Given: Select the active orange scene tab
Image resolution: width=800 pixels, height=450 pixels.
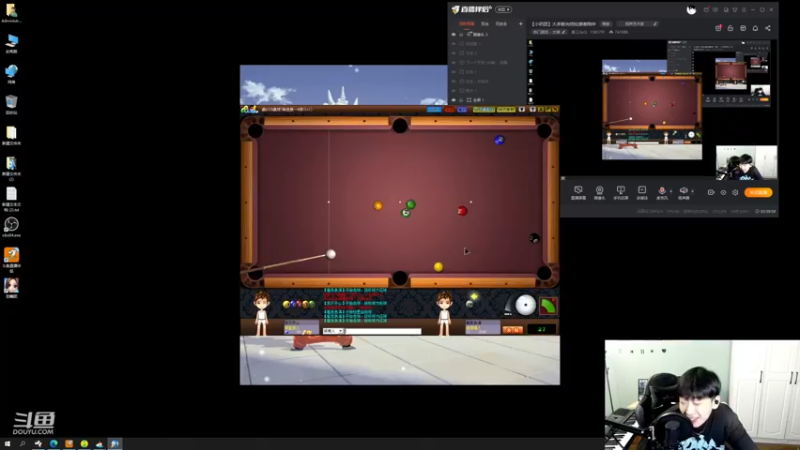Looking at the screenshot, I should (466, 23).
